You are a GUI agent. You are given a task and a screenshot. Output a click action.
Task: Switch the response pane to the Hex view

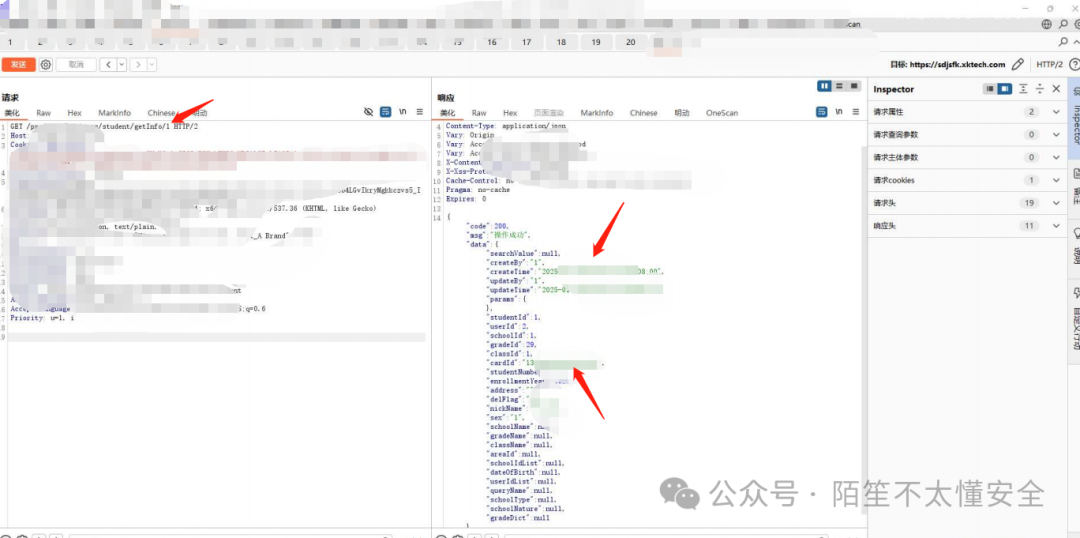(510, 113)
